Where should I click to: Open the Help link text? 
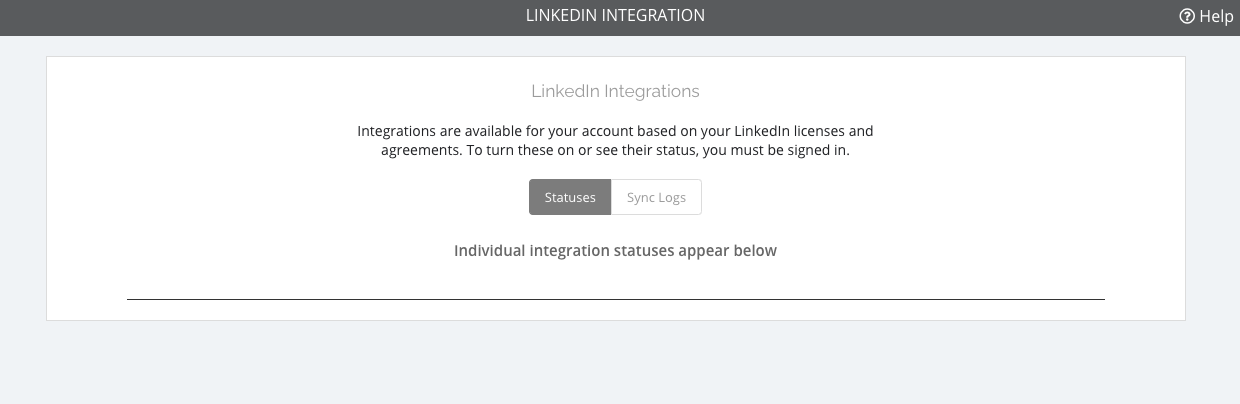[1216, 16]
